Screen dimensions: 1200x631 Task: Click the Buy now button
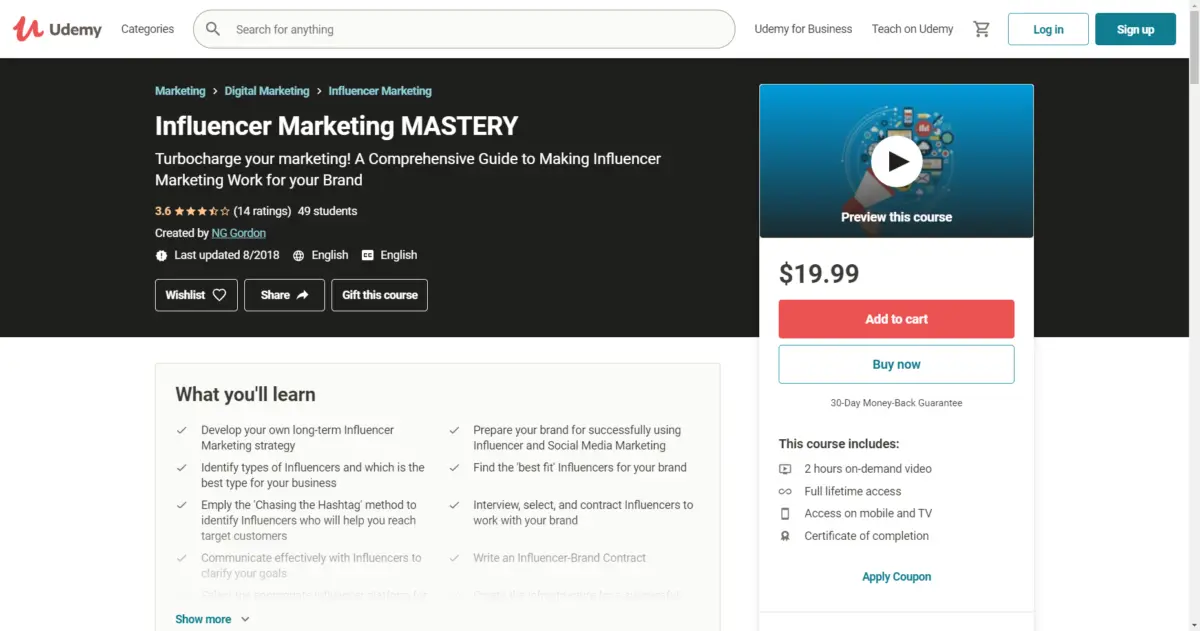[x=896, y=364]
